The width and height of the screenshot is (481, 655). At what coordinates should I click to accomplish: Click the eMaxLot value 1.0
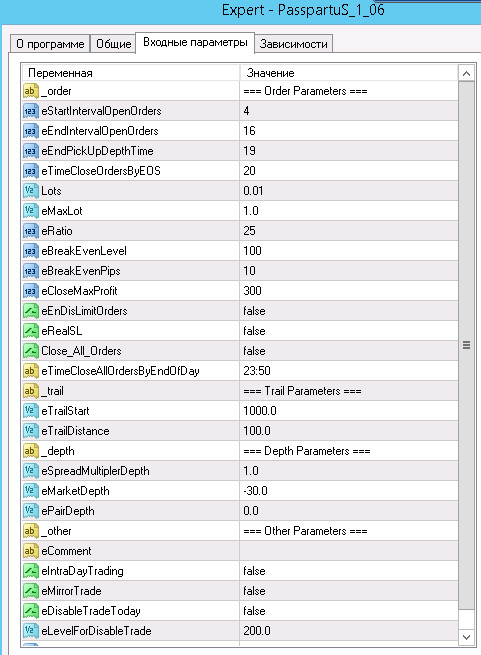[251, 211]
